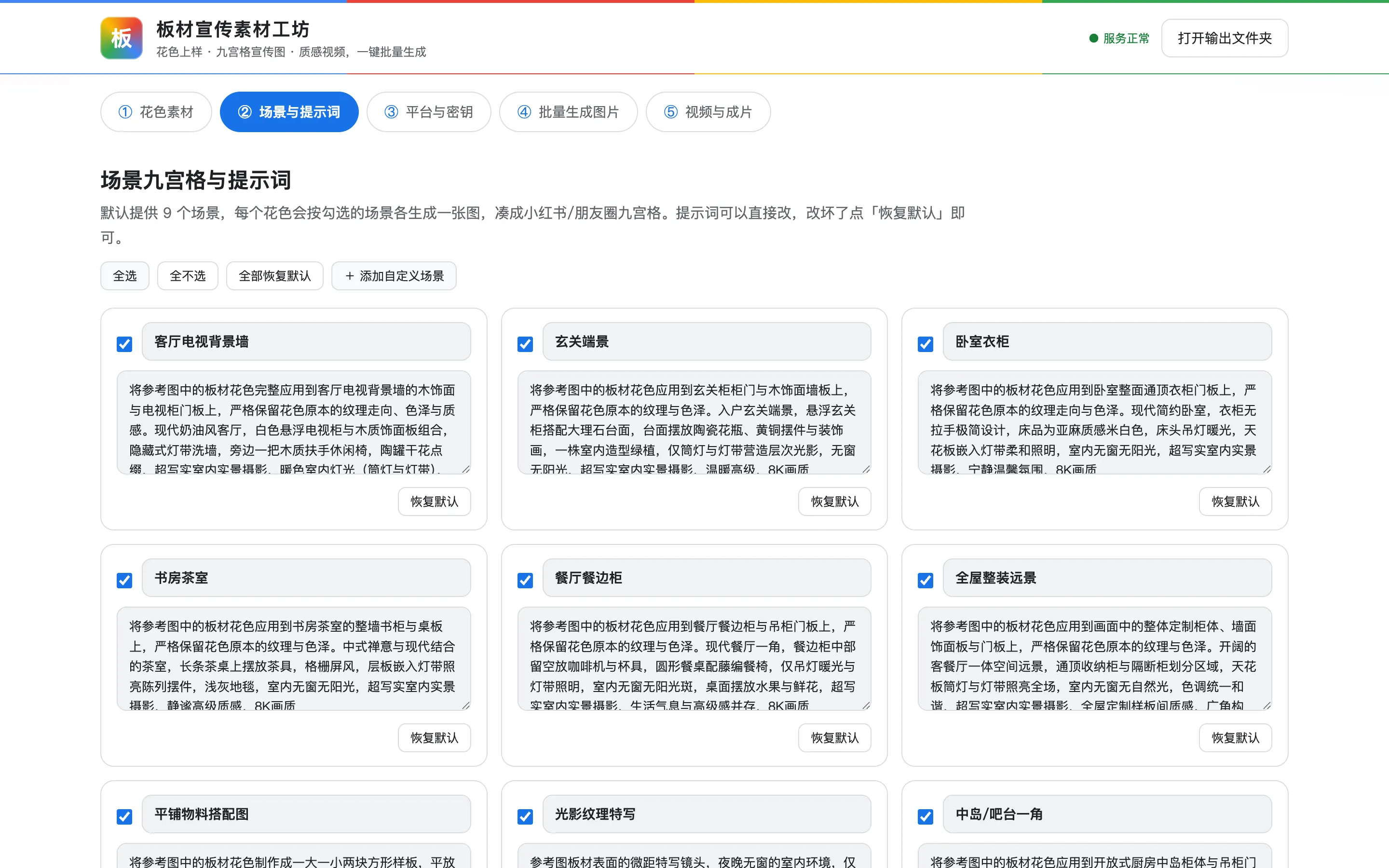Restore default prompt for 客厅电视背景墙
1389x868 pixels.
[x=435, y=502]
